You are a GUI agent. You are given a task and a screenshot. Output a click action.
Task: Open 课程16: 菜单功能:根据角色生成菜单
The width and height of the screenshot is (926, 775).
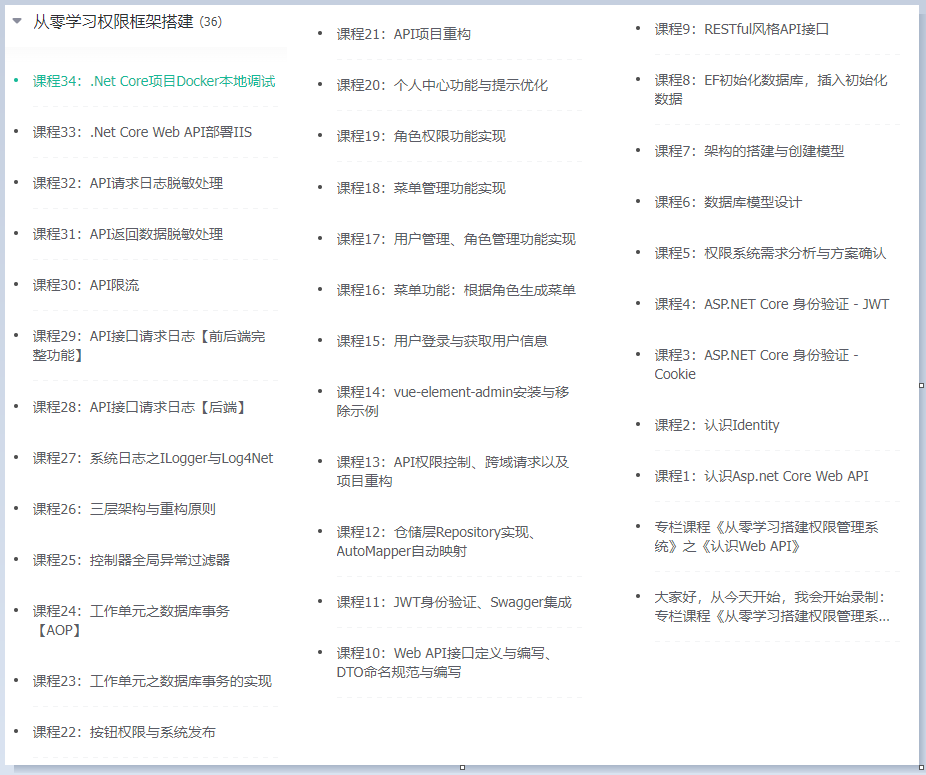(456, 289)
